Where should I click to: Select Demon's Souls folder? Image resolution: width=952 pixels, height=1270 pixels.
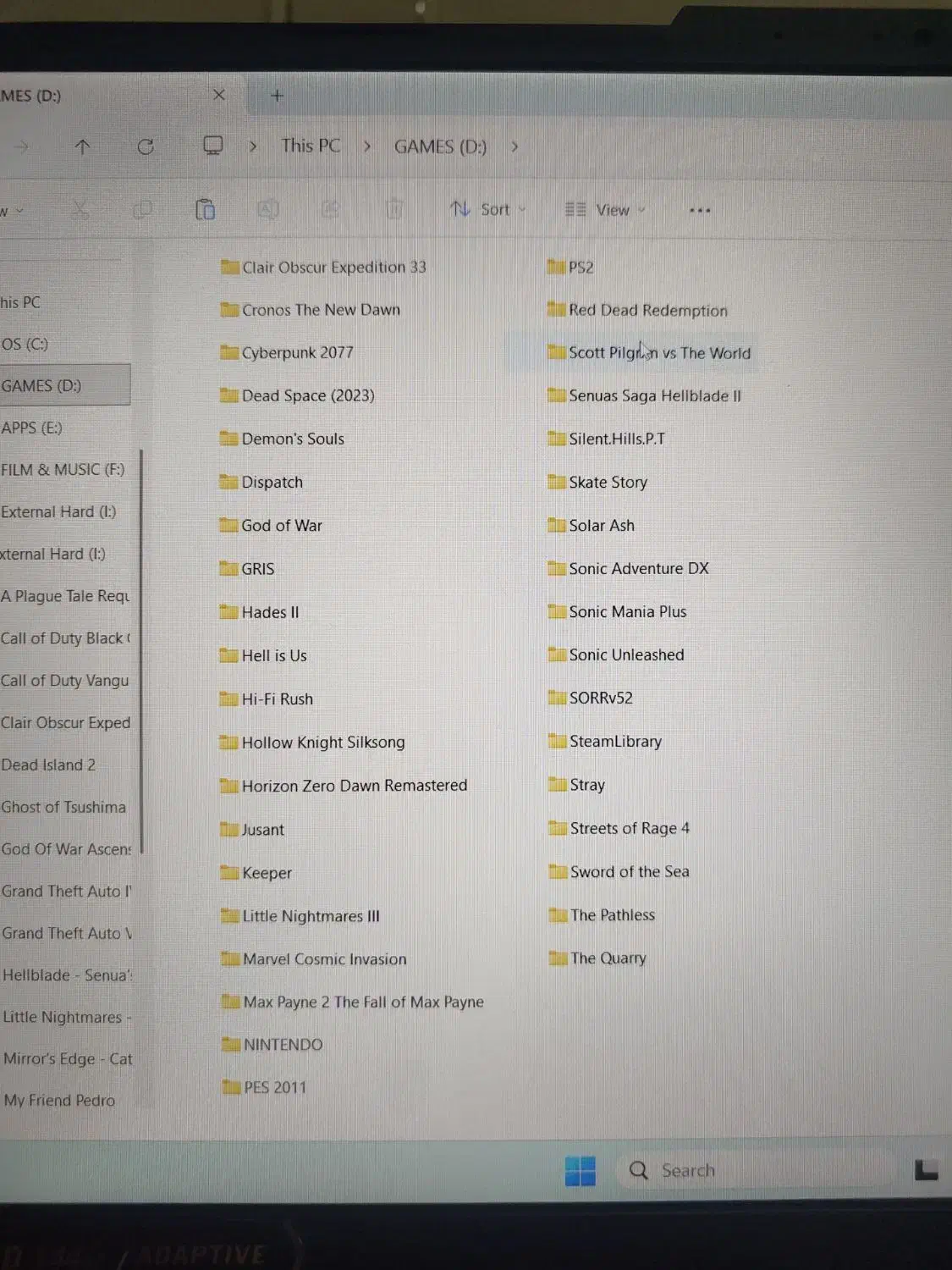tap(282, 439)
